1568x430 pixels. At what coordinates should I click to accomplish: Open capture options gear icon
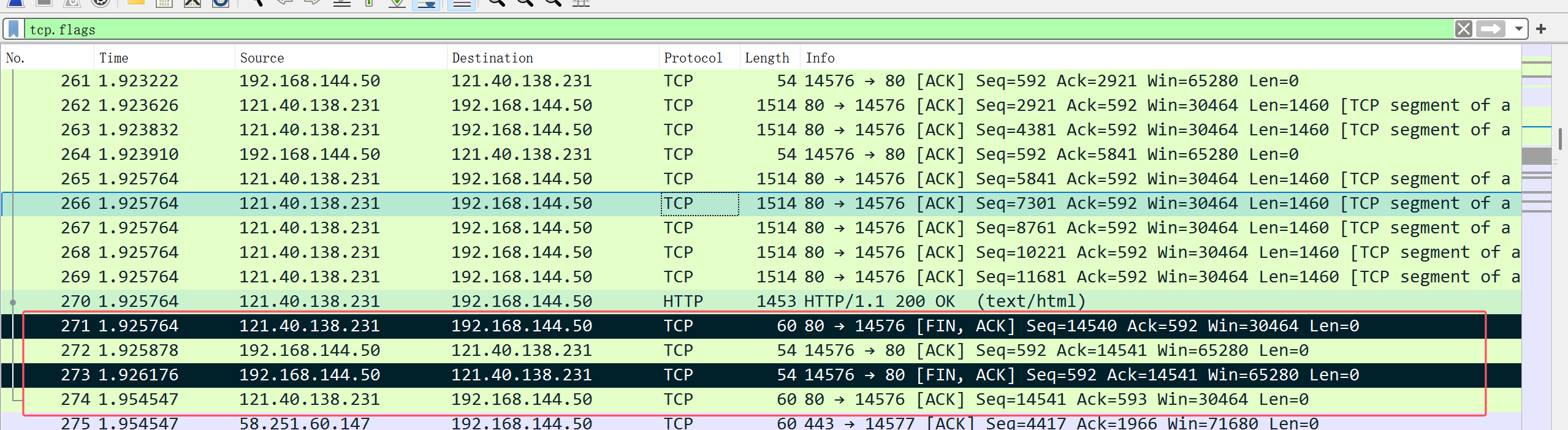[x=101, y=2]
